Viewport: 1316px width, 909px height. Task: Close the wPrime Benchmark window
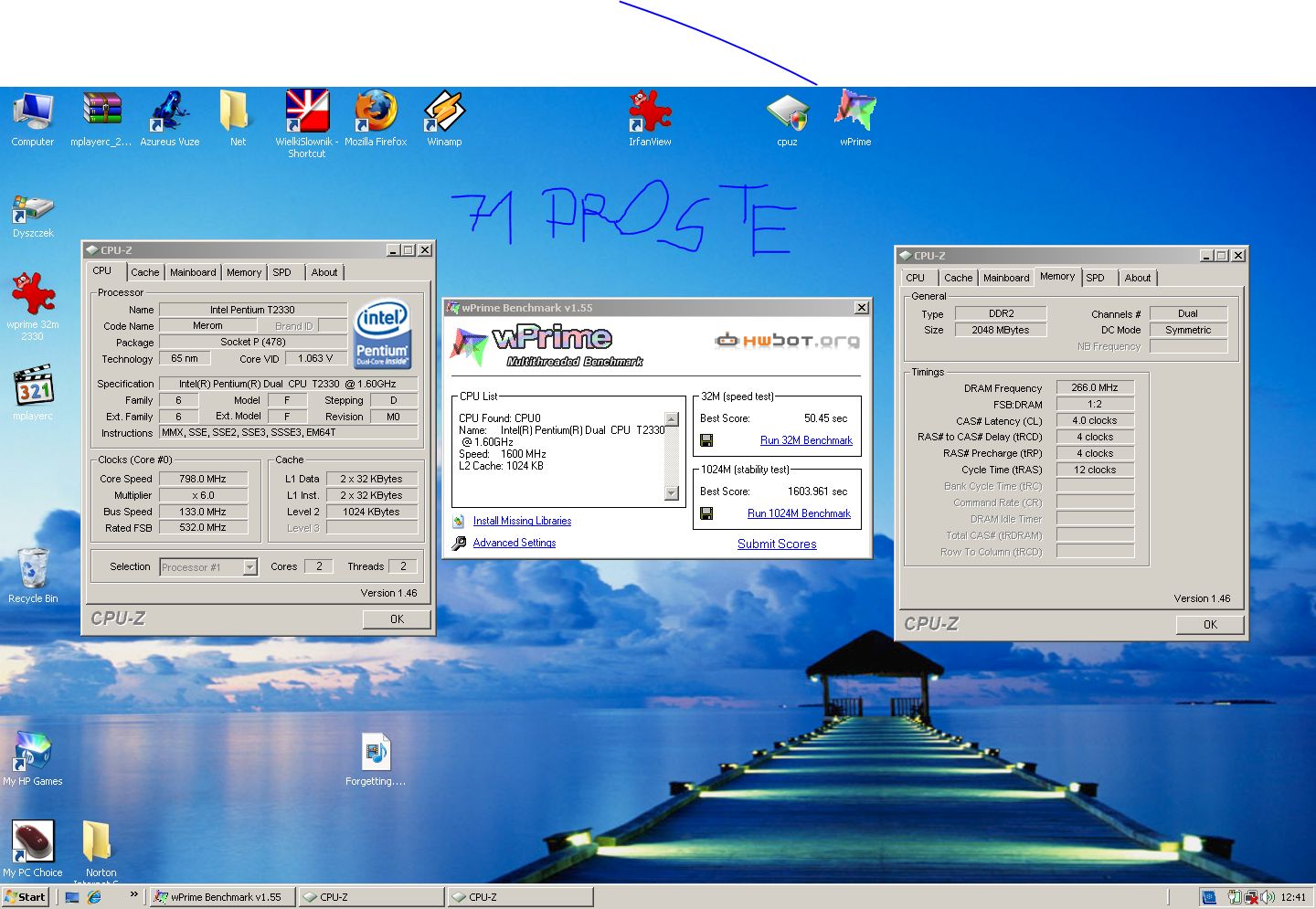[861, 308]
